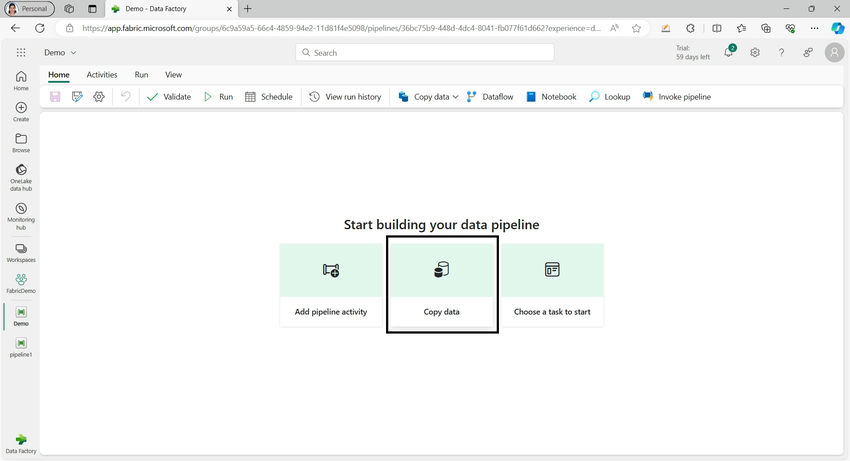
Task: Open the Help question mark
Action: [x=781, y=53]
